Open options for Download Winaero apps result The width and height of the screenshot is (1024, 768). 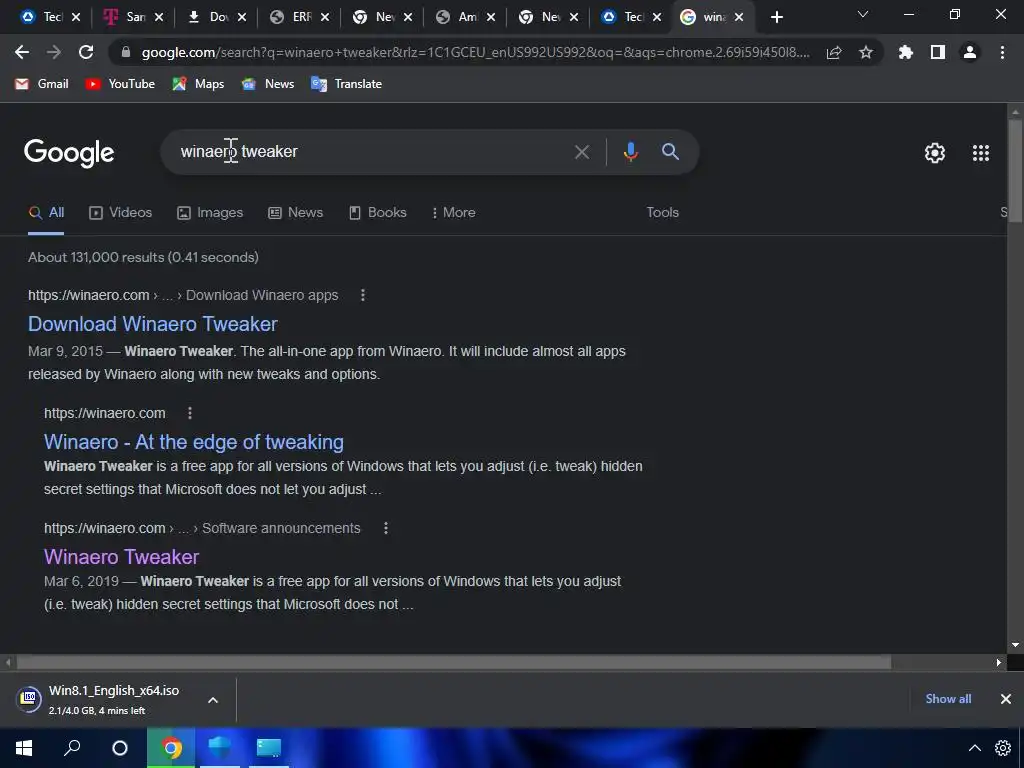(362, 295)
